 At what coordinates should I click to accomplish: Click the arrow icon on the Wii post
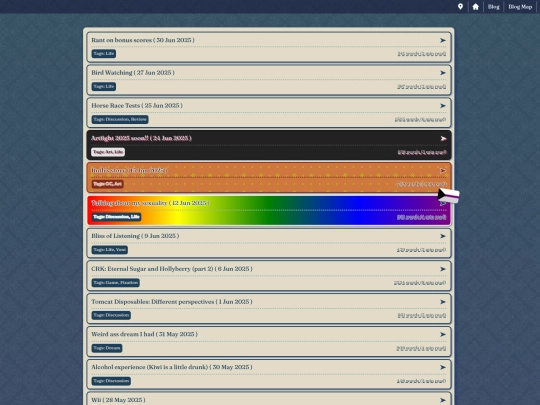coord(443,400)
